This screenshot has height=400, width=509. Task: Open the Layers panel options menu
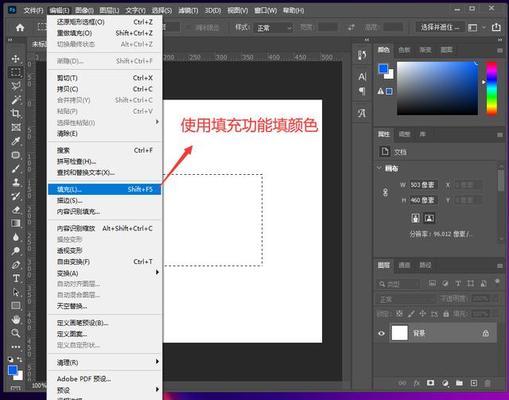[x=500, y=266]
